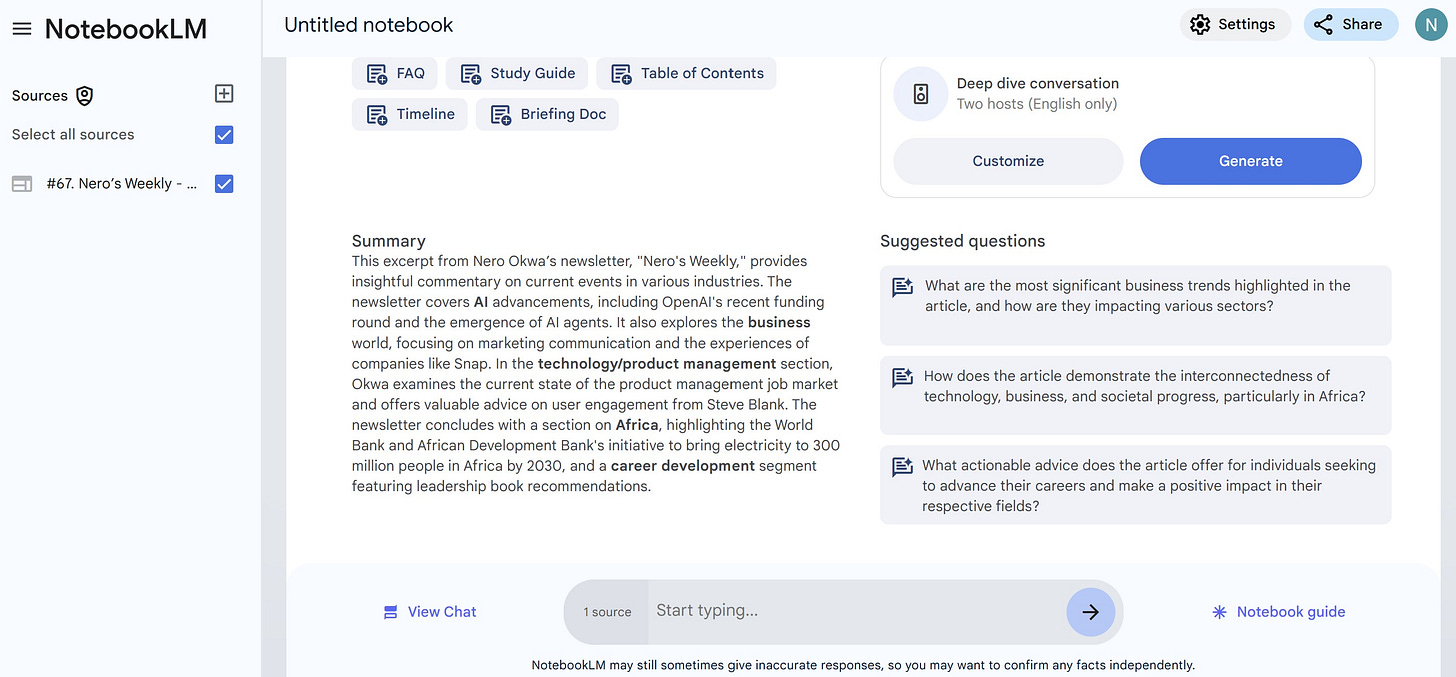Click the blue Generate button
1456x677 pixels.
tap(1251, 161)
